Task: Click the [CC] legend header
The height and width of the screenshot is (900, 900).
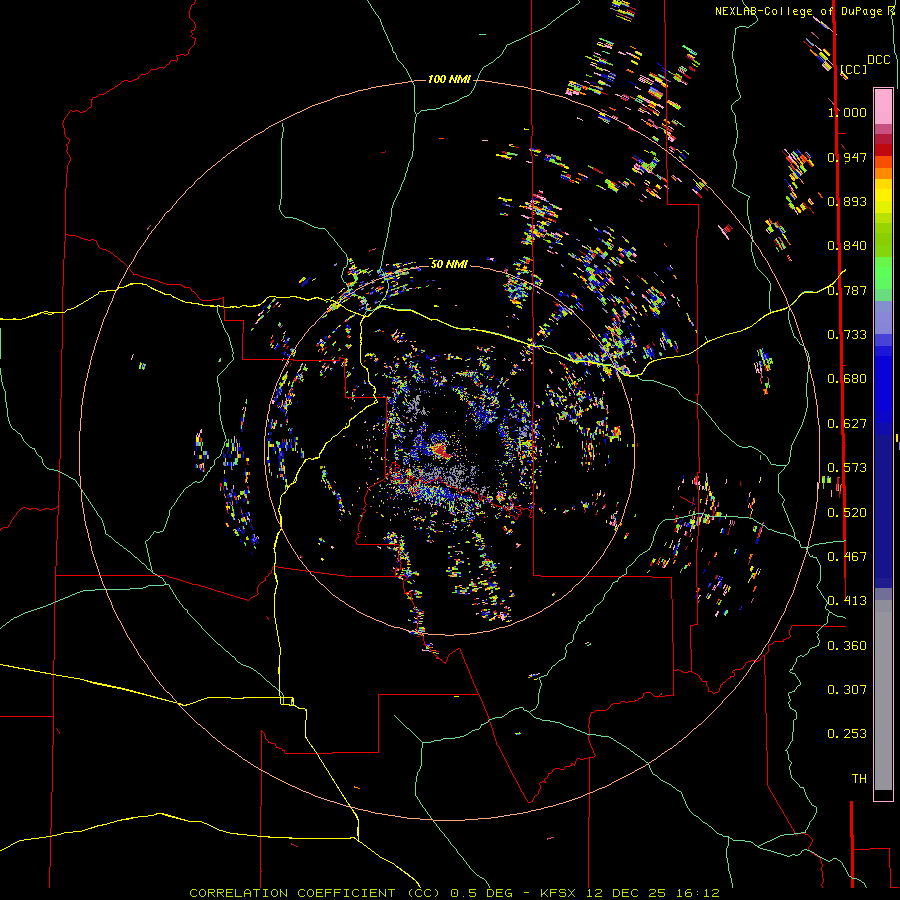Action: coord(853,69)
